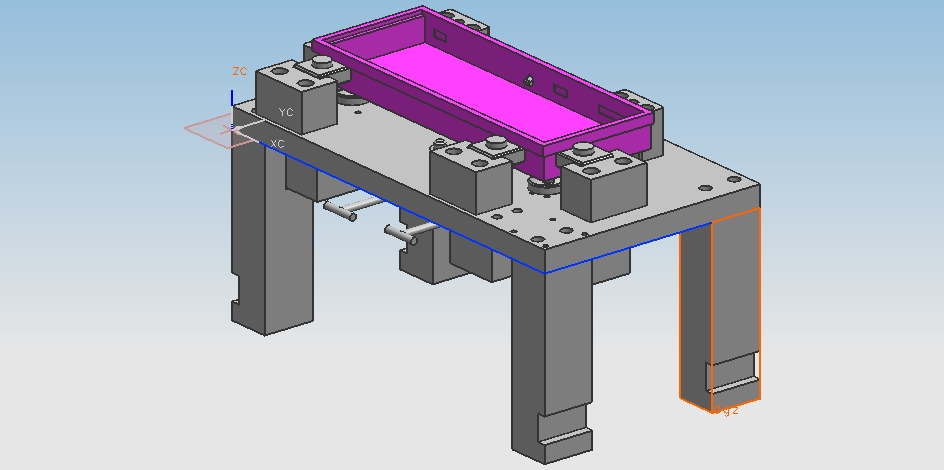This screenshot has width=944, height=470.
Task: Select the tall front center table leg
Action: pyautogui.click(x=551, y=361)
